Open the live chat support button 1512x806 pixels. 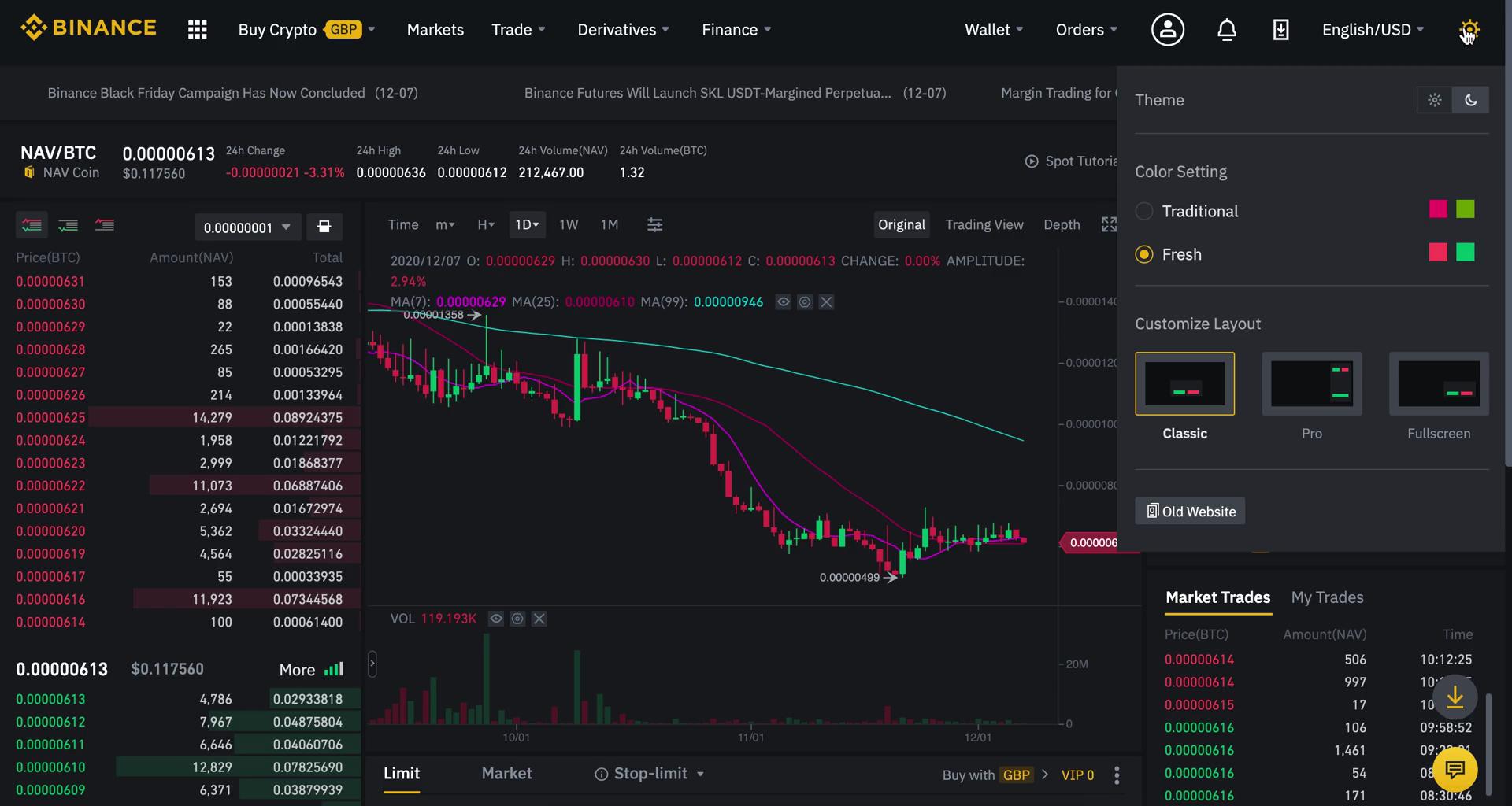[1455, 769]
